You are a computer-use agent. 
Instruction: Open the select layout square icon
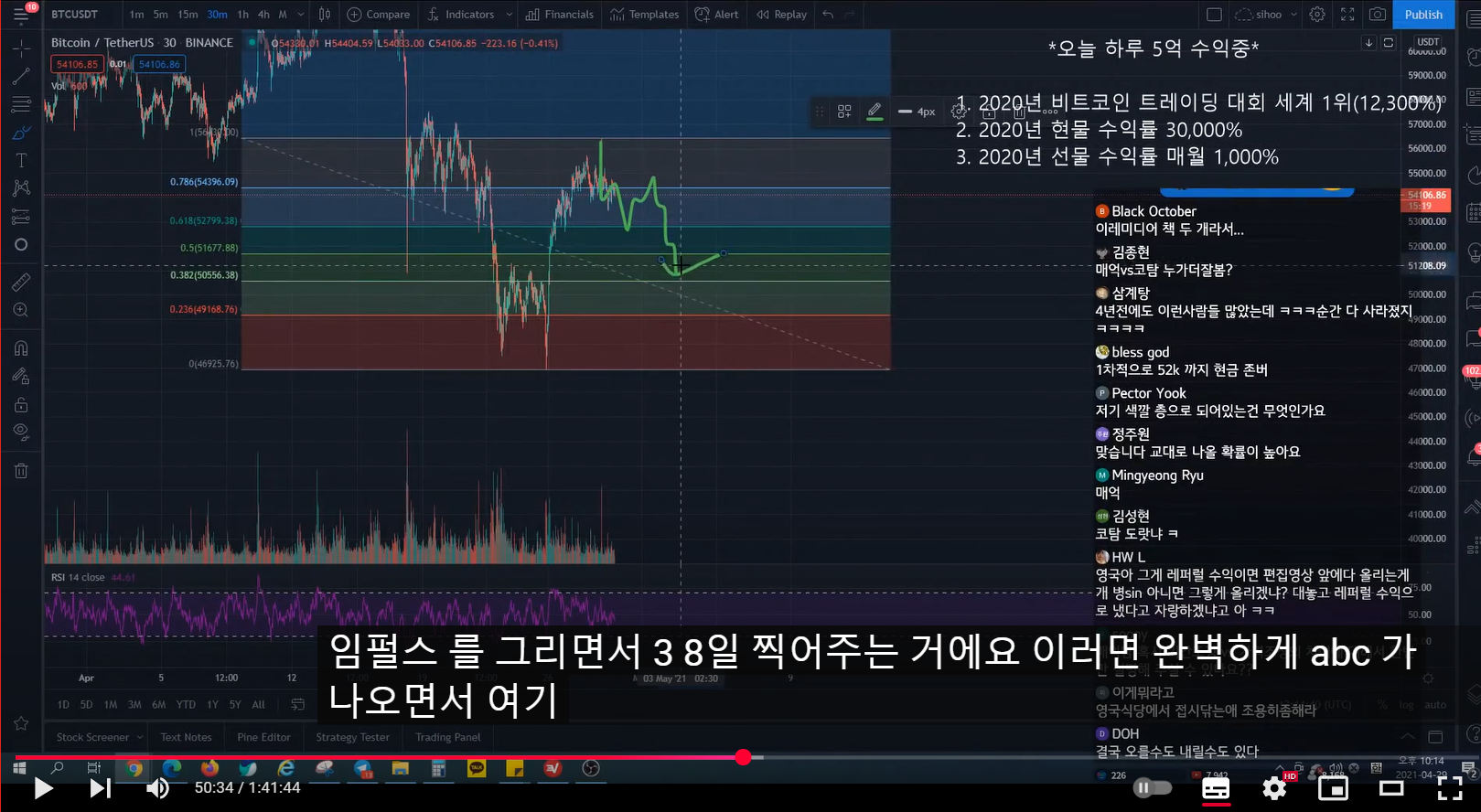tap(1214, 15)
